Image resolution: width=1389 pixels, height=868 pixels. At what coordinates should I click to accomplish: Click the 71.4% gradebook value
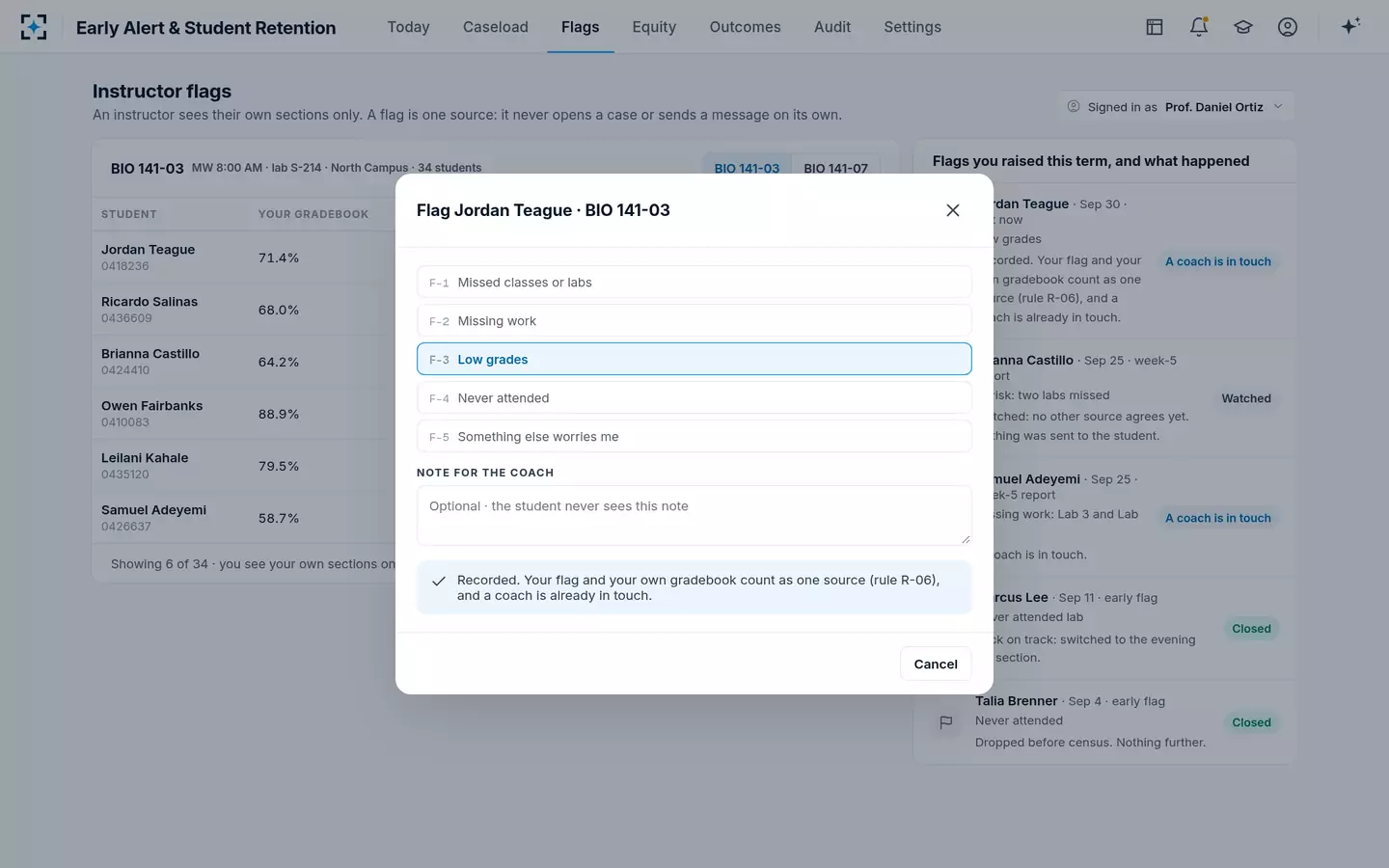279,258
